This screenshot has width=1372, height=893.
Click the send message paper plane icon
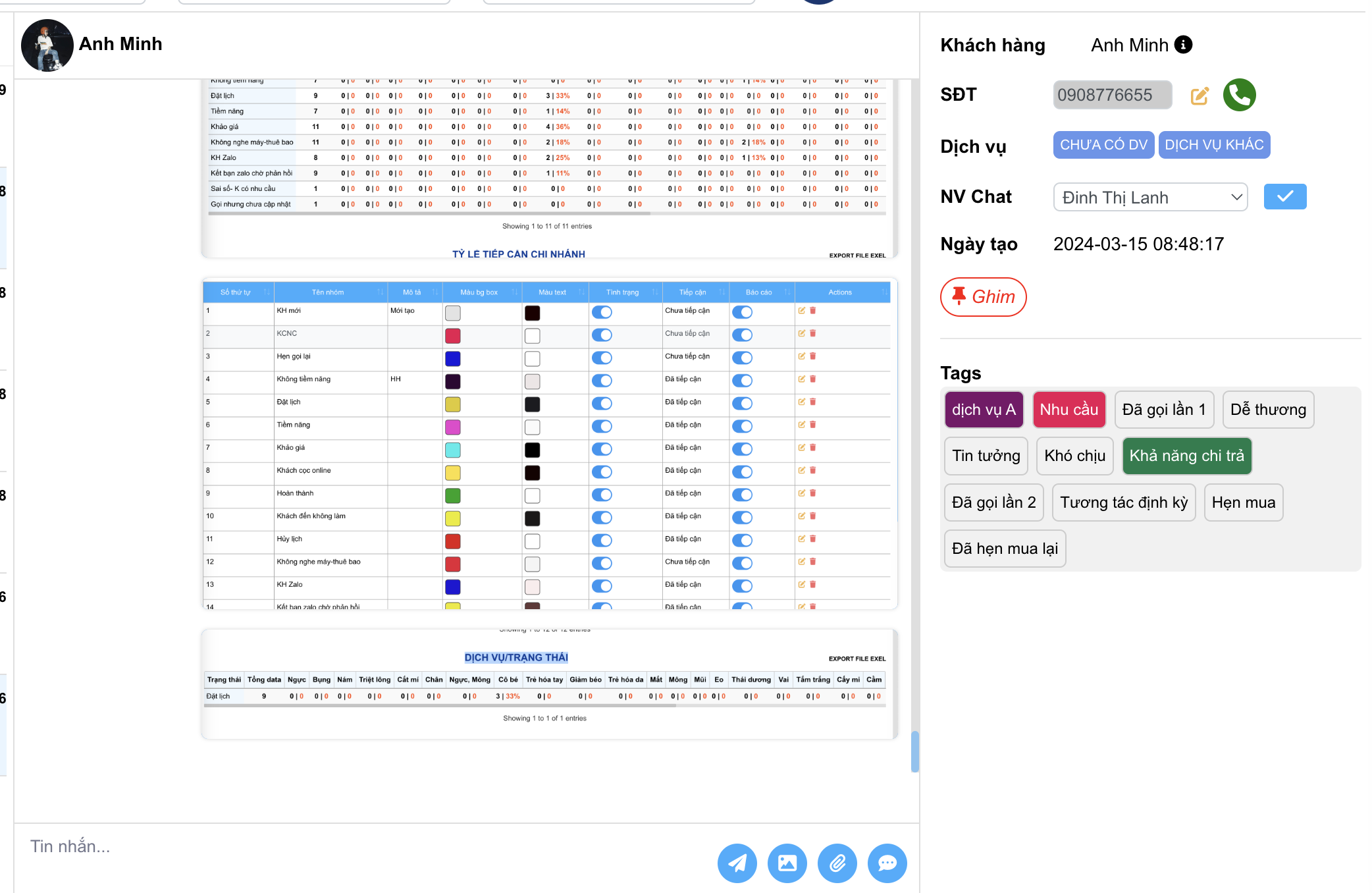coord(737,863)
